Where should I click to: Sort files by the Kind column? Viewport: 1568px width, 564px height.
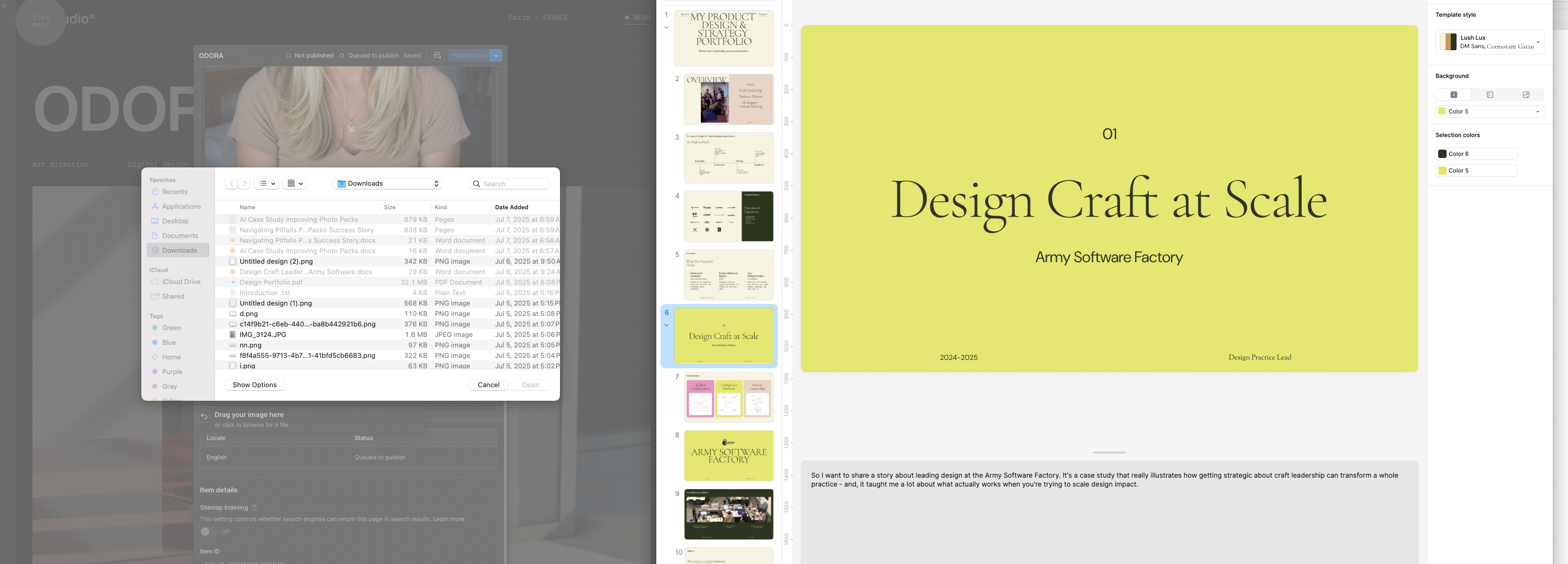[441, 207]
